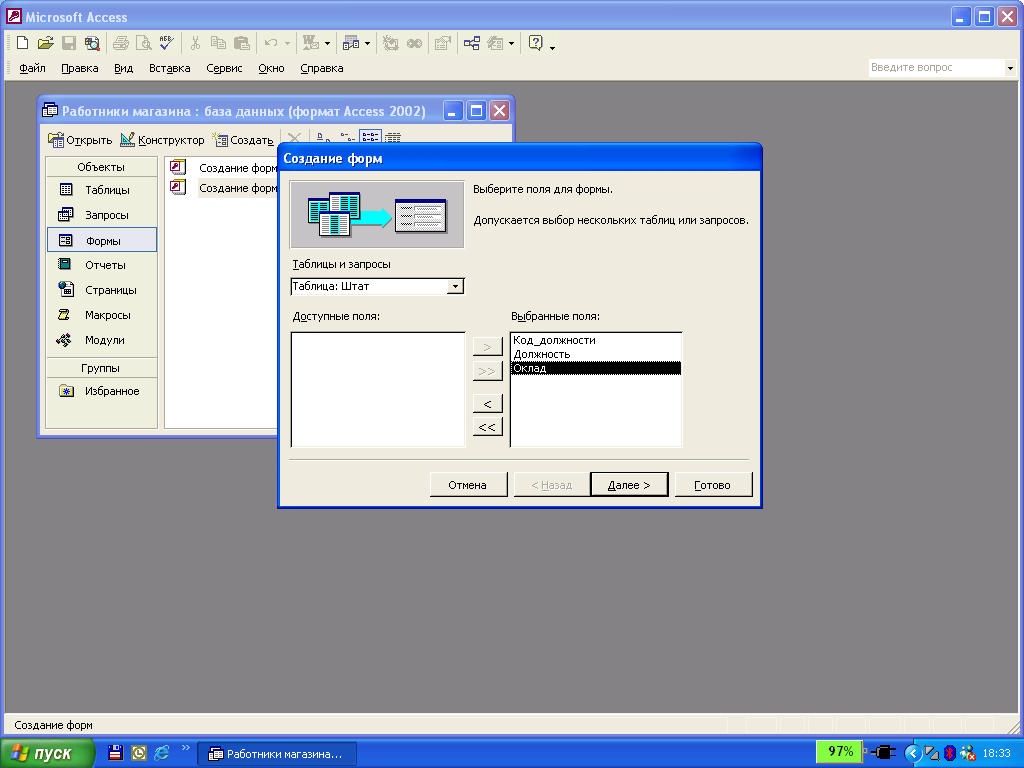The height and width of the screenshot is (768, 1024).
Task: Click Создать in database window toolbar
Action: pyautogui.click(x=243, y=140)
